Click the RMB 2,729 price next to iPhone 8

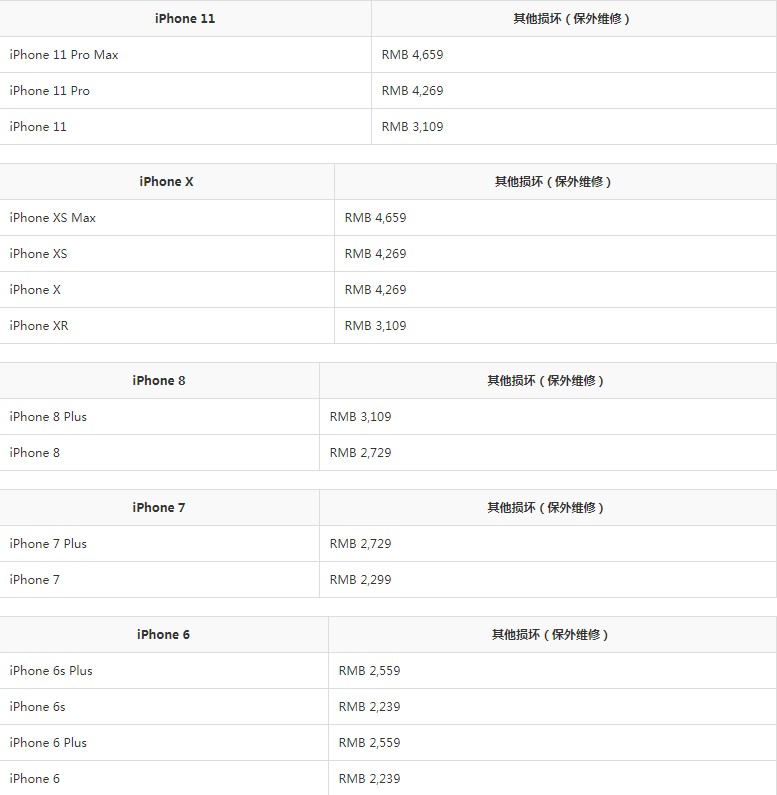click(360, 453)
